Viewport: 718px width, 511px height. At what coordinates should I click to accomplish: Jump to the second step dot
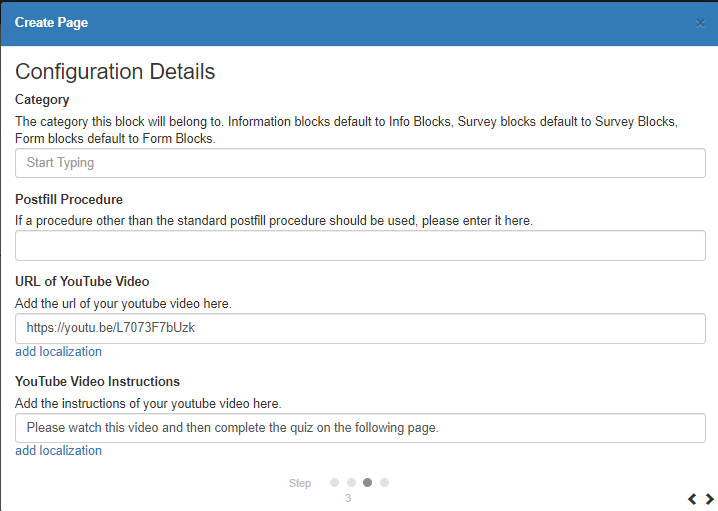pyautogui.click(x=351, y=482)
